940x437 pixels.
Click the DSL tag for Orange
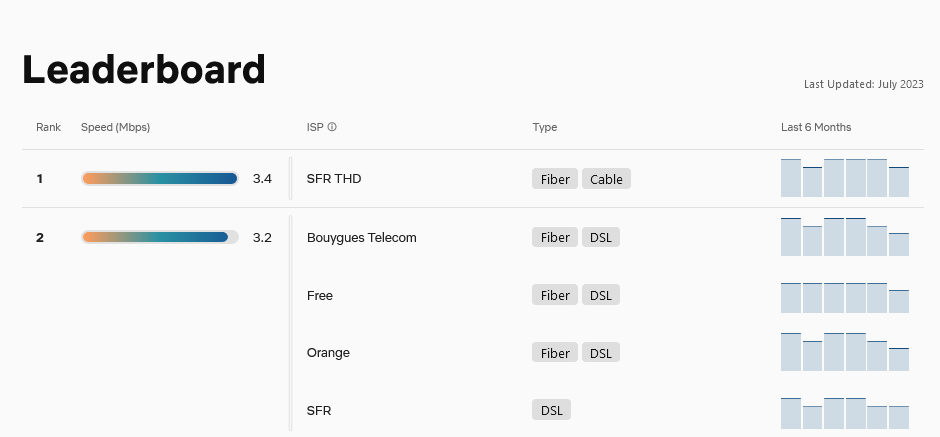(601, 353)
